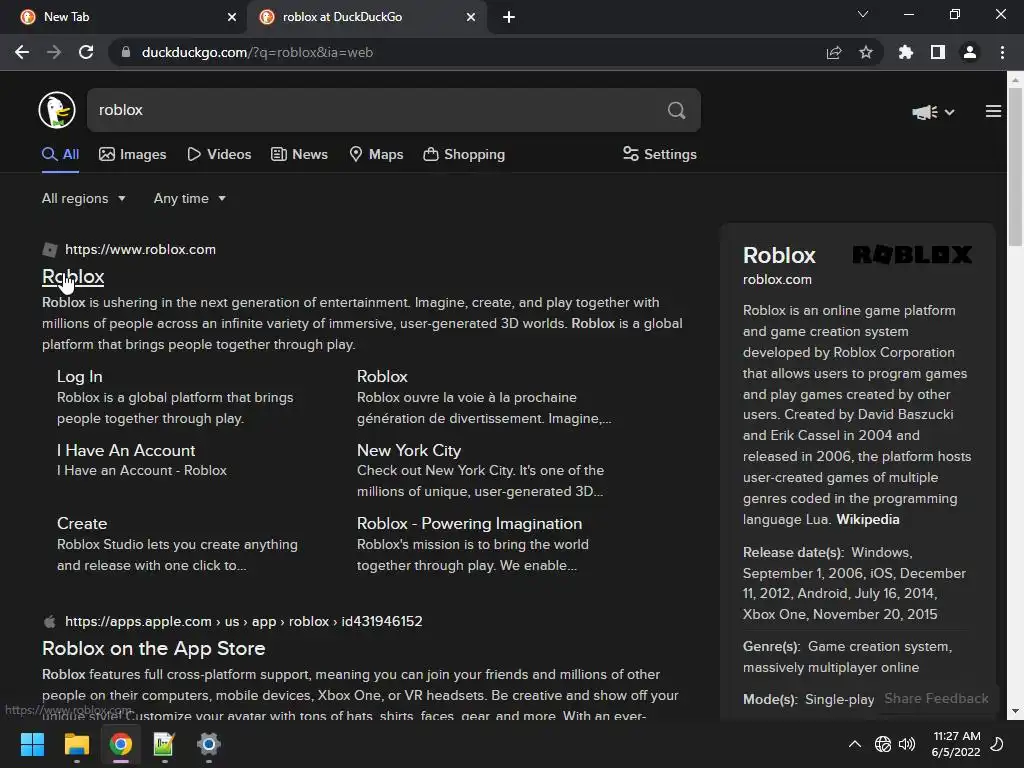Click the DuckDuckGo duck logo
The height and width of the screenshot is (768, 1024).
tap(57, 110)
